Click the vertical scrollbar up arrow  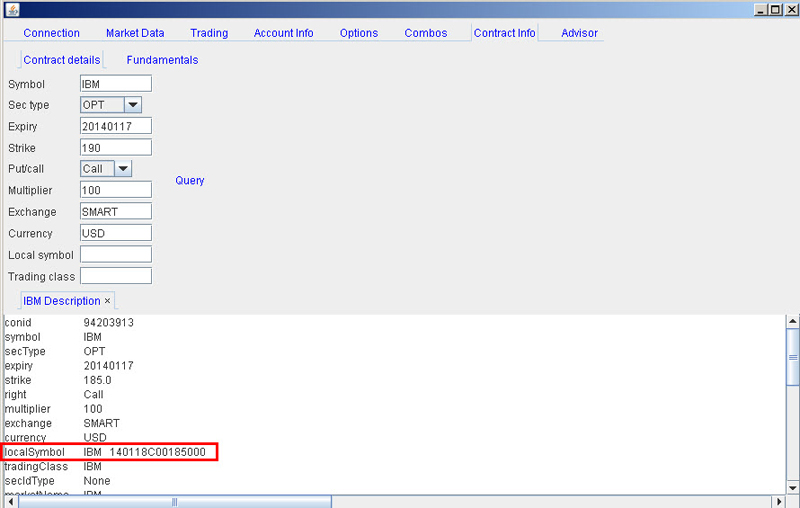point(792,321)
